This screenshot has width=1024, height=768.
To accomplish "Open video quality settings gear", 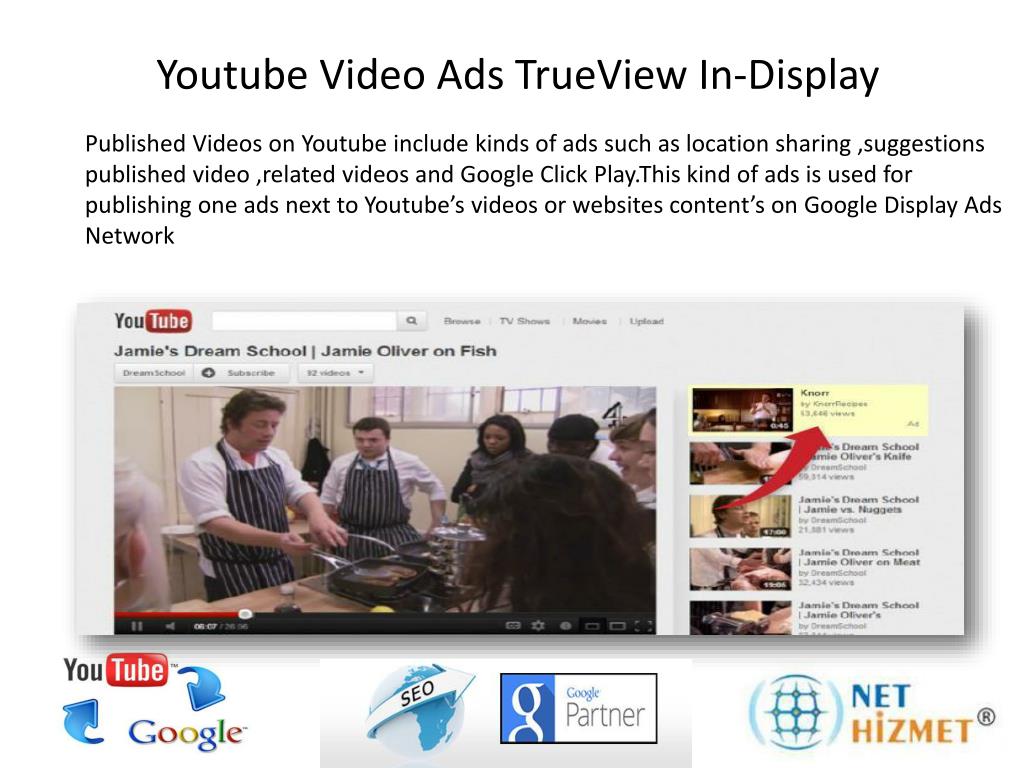I will coord(538,626).
